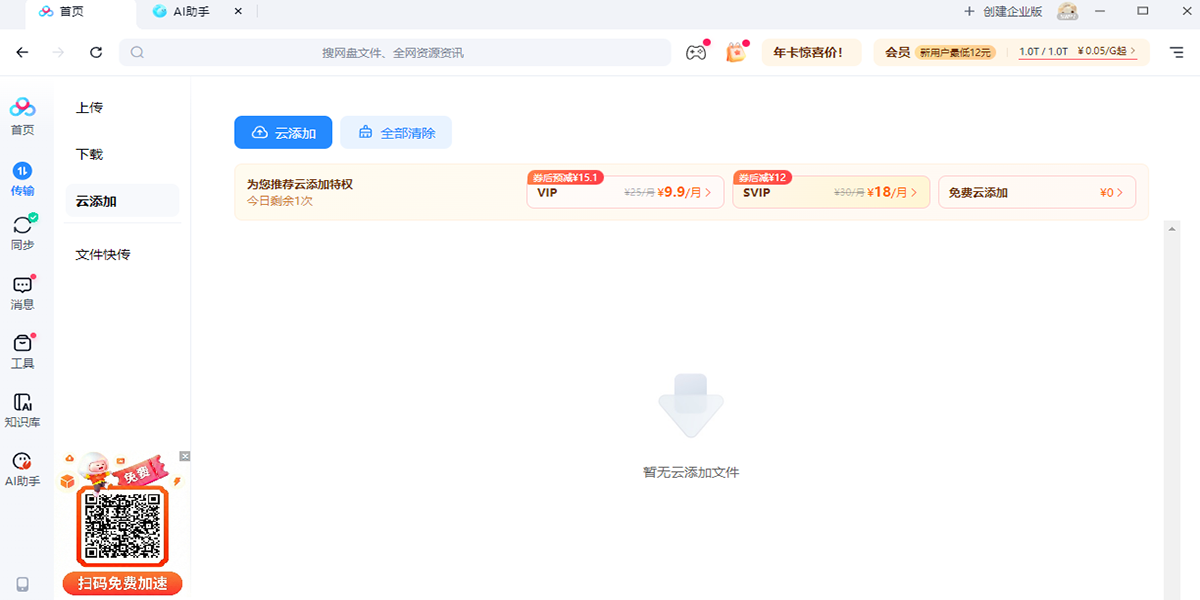Open the 消息 messages icon
1200x600 pixels.
[x=22, y=293]
